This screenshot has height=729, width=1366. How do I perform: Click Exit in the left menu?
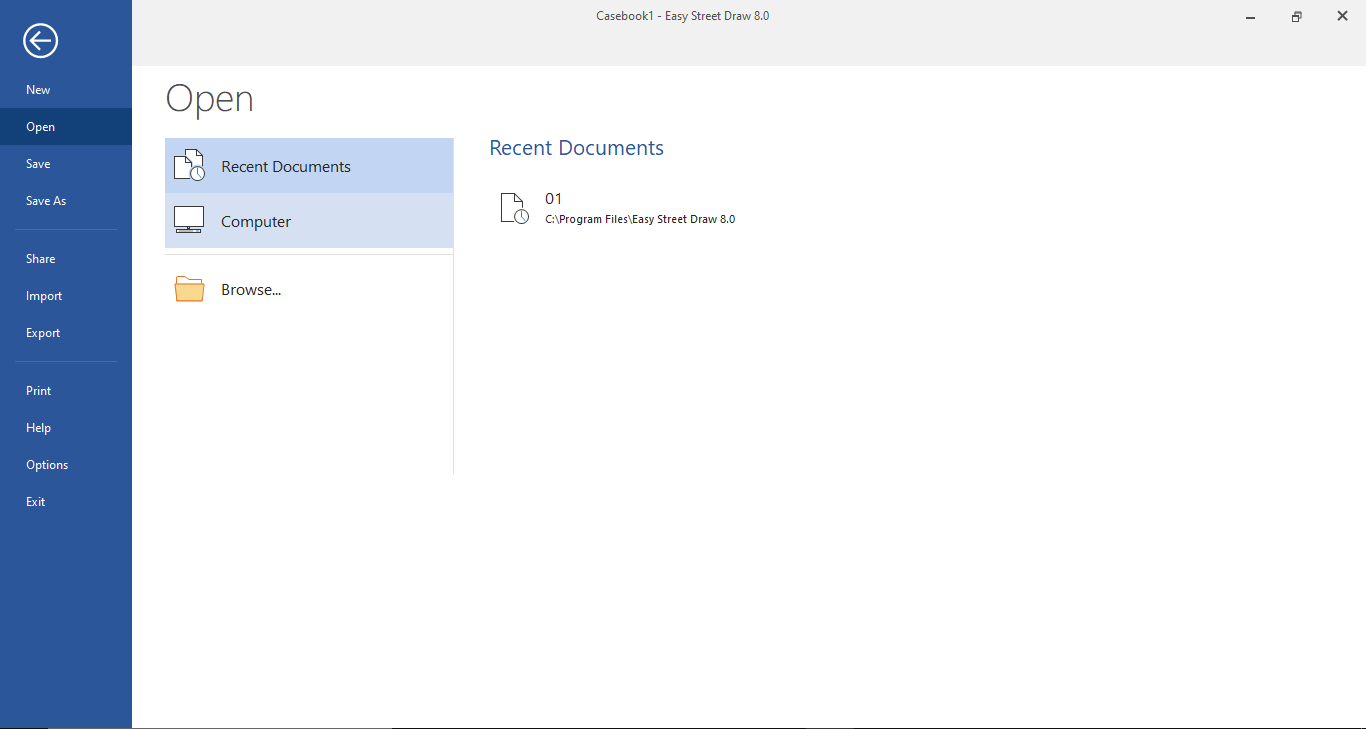(66, 502)
